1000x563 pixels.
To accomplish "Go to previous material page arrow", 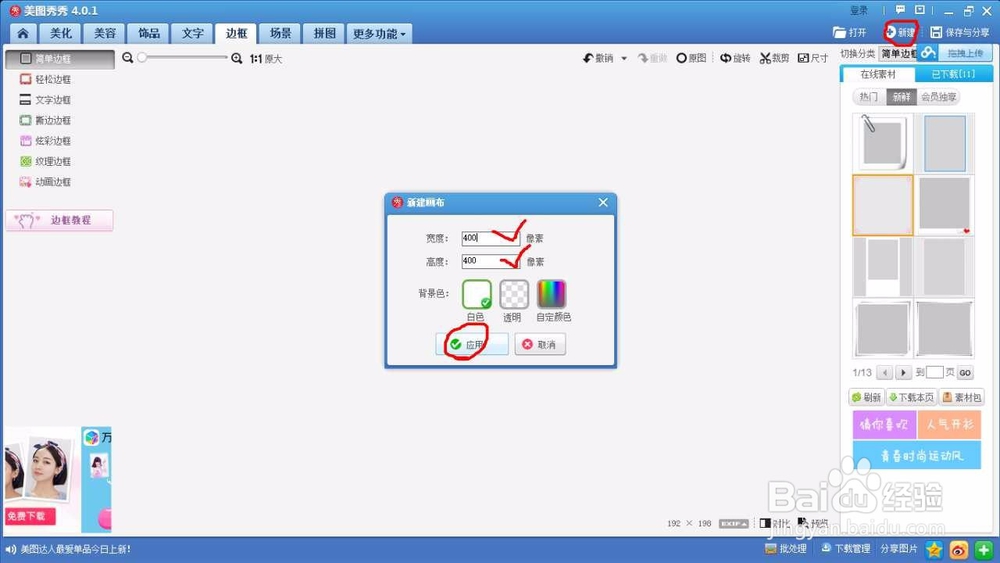I will (x=885, y=372).
